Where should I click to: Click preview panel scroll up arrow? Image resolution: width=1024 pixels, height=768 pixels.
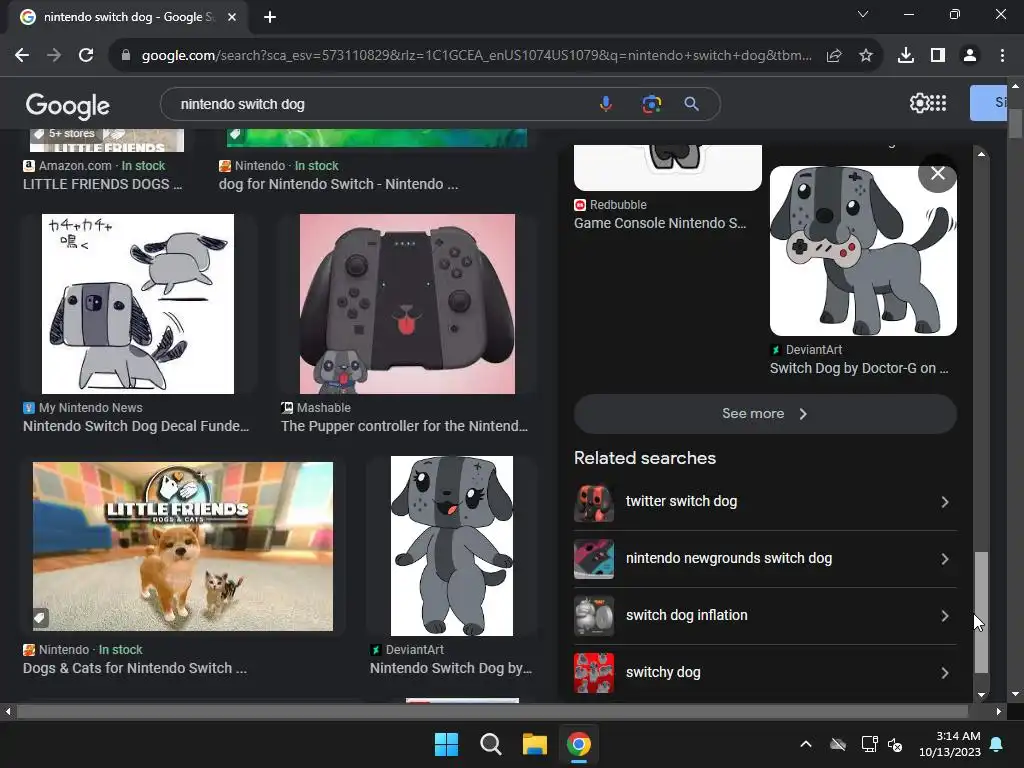pyautogui.click(x=981, y=154)
